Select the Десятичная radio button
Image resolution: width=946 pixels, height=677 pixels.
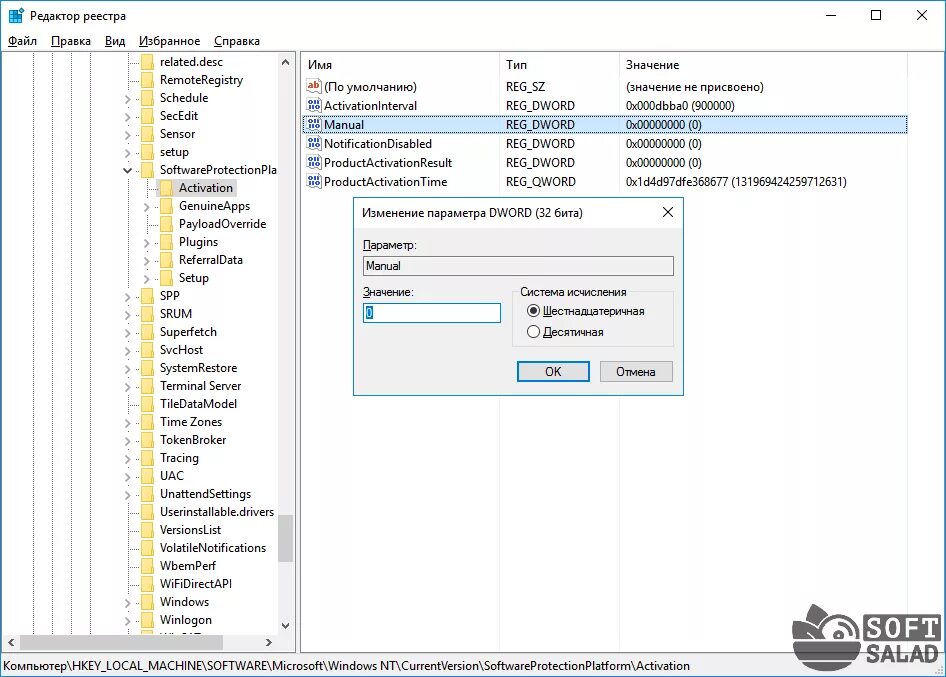[x=533, y=332]
